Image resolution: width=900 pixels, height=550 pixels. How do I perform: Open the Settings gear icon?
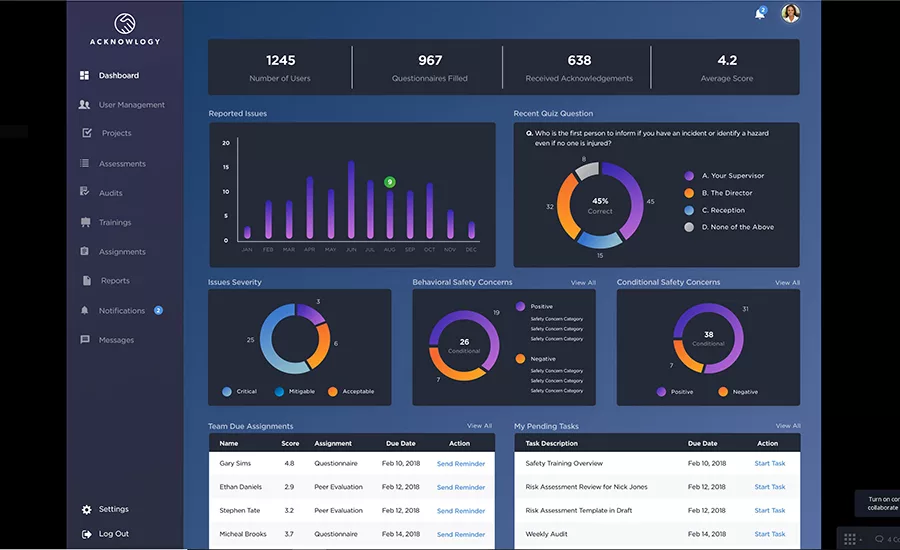point(86,509)
